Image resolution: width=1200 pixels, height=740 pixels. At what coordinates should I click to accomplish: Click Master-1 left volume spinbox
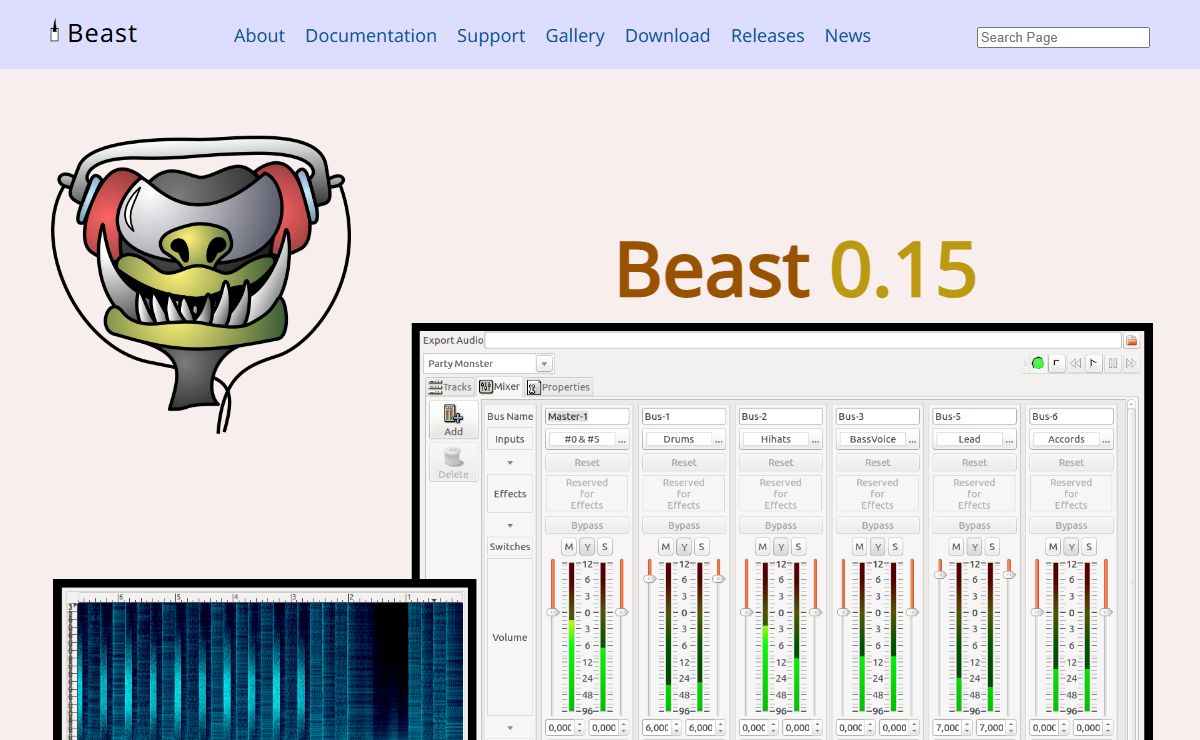(565, 728)
